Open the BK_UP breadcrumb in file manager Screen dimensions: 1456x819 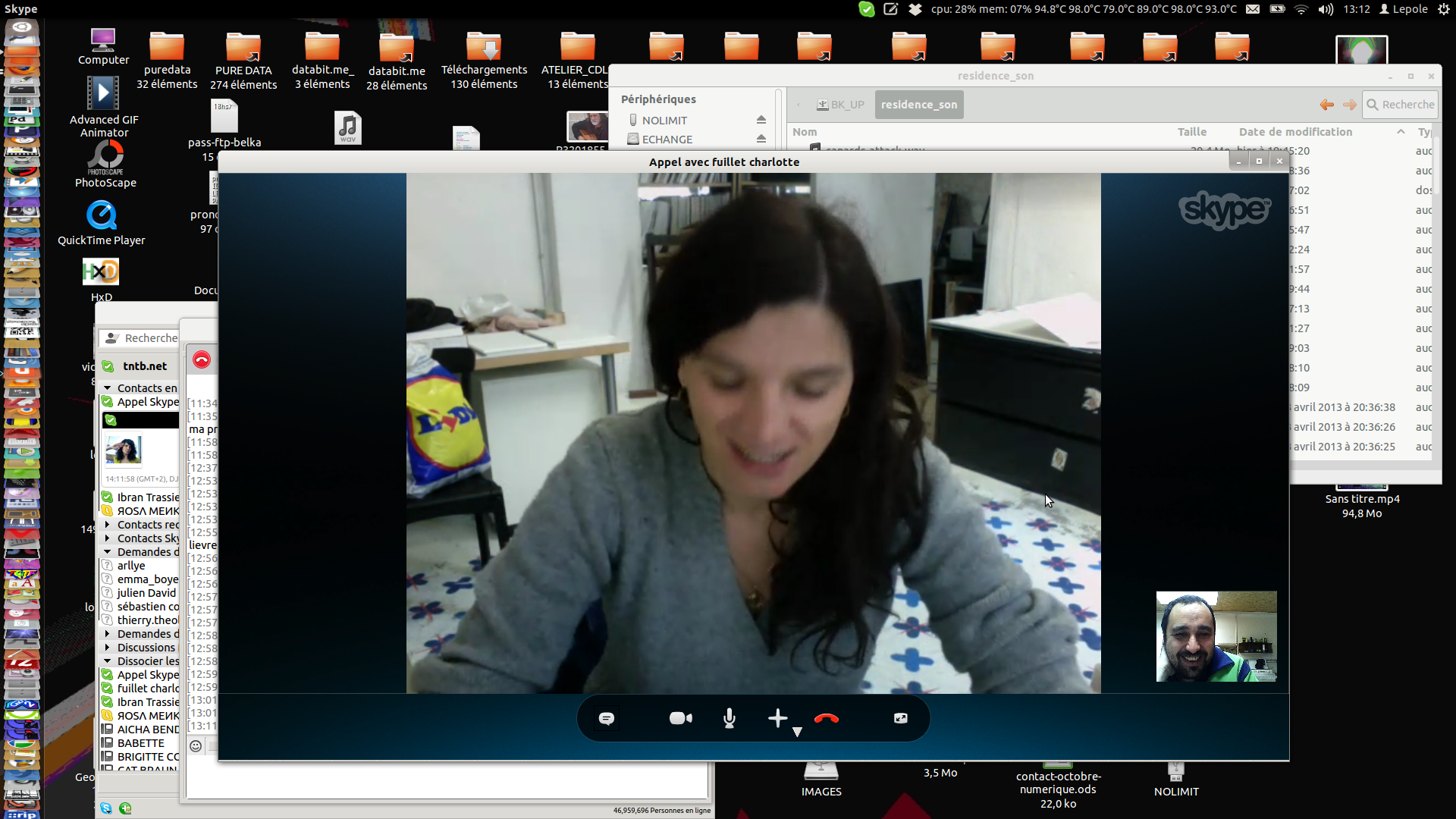tap(840, 105)
